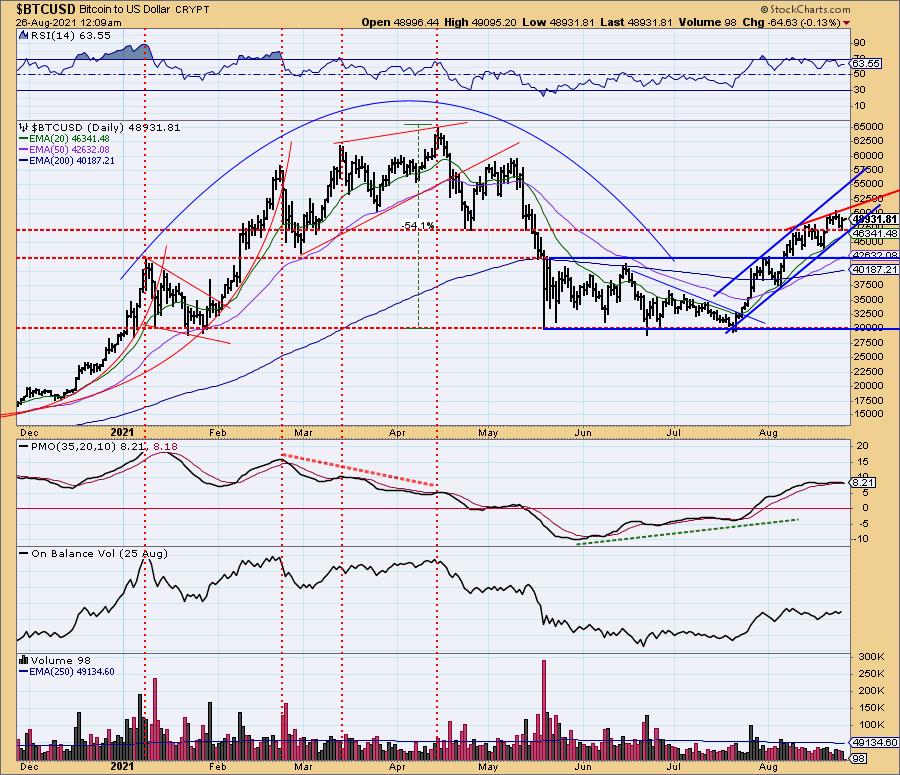This screenshot has height=775, width=900.
Task: Click the 'Bitcoin to US Dollar' name
Action: pyautogui.click(x=126, y=10)
